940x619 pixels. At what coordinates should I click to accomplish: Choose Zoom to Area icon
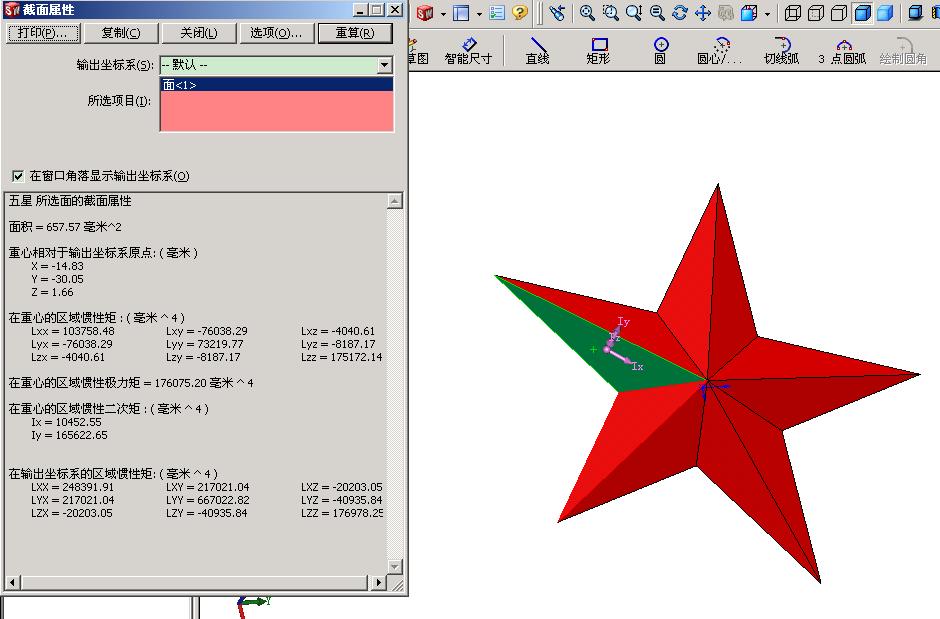point(611,13)
